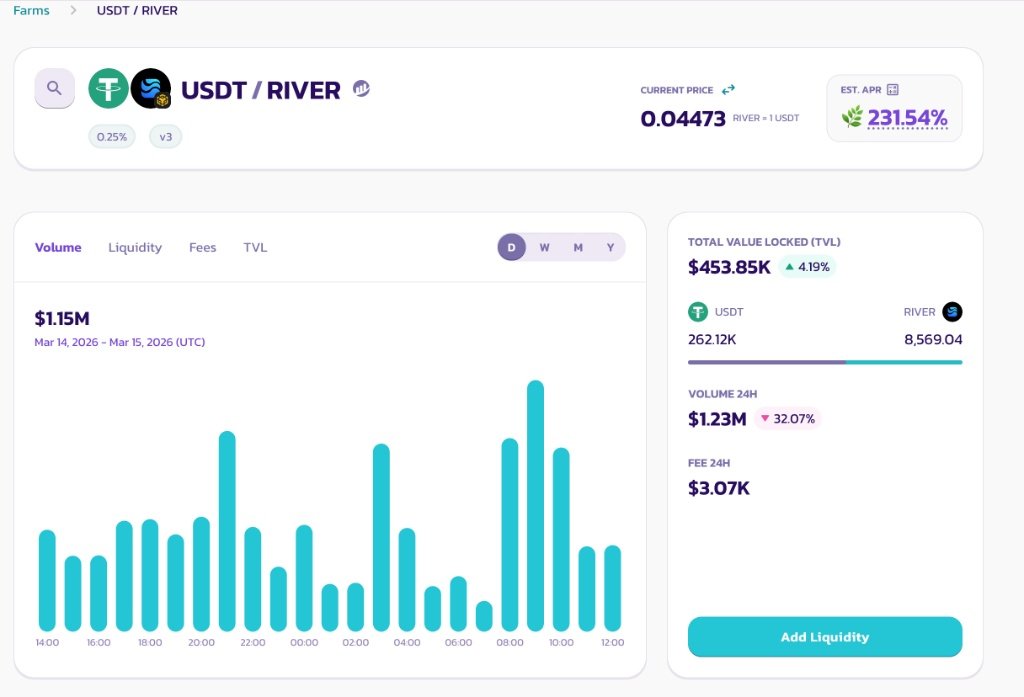Viewport: 1024px width, 697px height.
Task: Click the 4.19% TVL change badge
Action: pos(807,267)
